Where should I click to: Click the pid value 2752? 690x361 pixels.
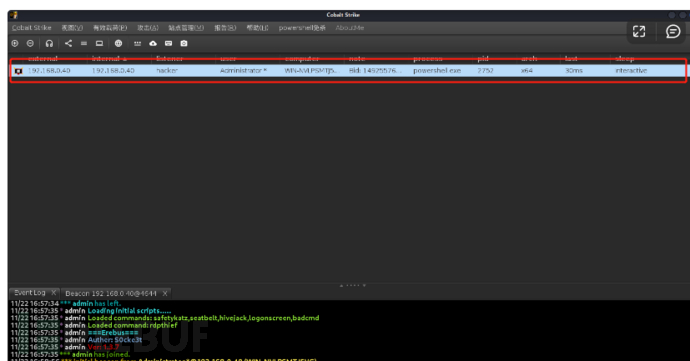pos(485,70)
